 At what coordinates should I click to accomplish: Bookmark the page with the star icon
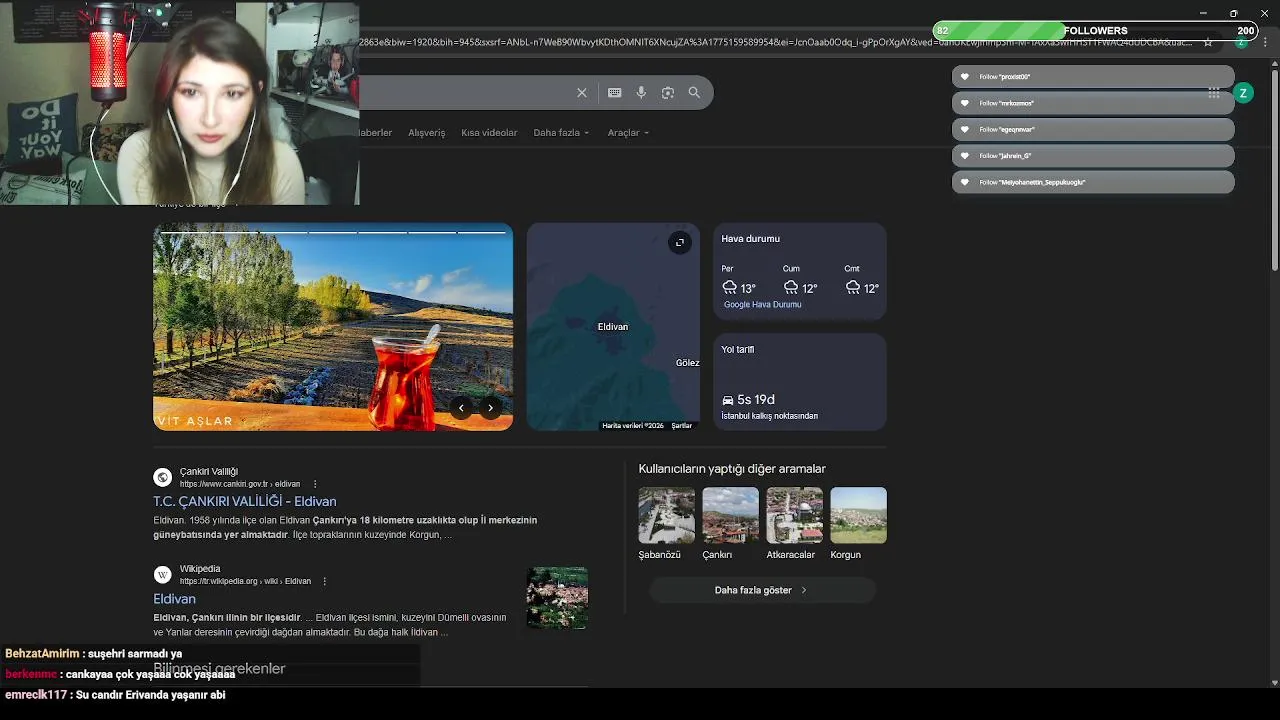point(1208,42)
